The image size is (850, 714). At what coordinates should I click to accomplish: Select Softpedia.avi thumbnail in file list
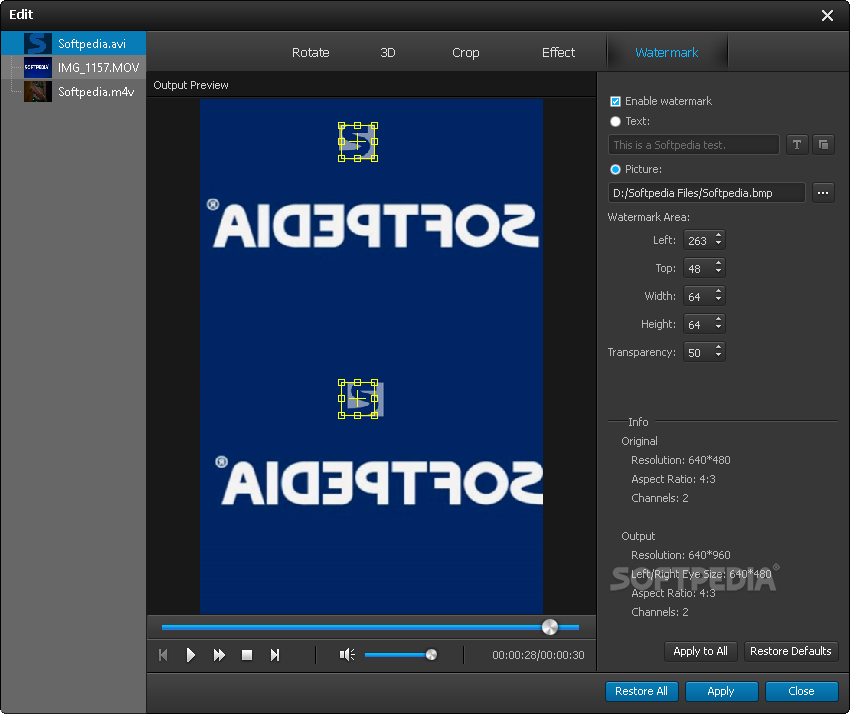tap(37, 43)
